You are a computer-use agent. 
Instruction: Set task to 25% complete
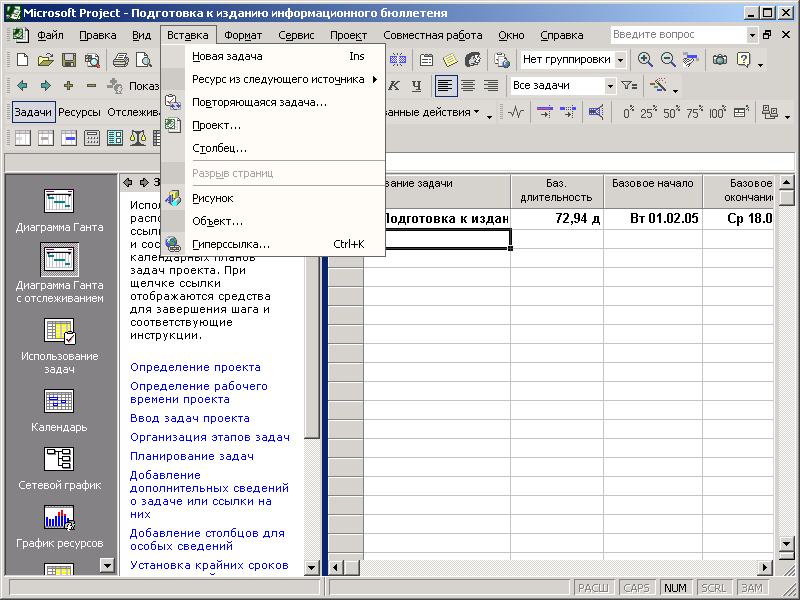coord(648,112)
